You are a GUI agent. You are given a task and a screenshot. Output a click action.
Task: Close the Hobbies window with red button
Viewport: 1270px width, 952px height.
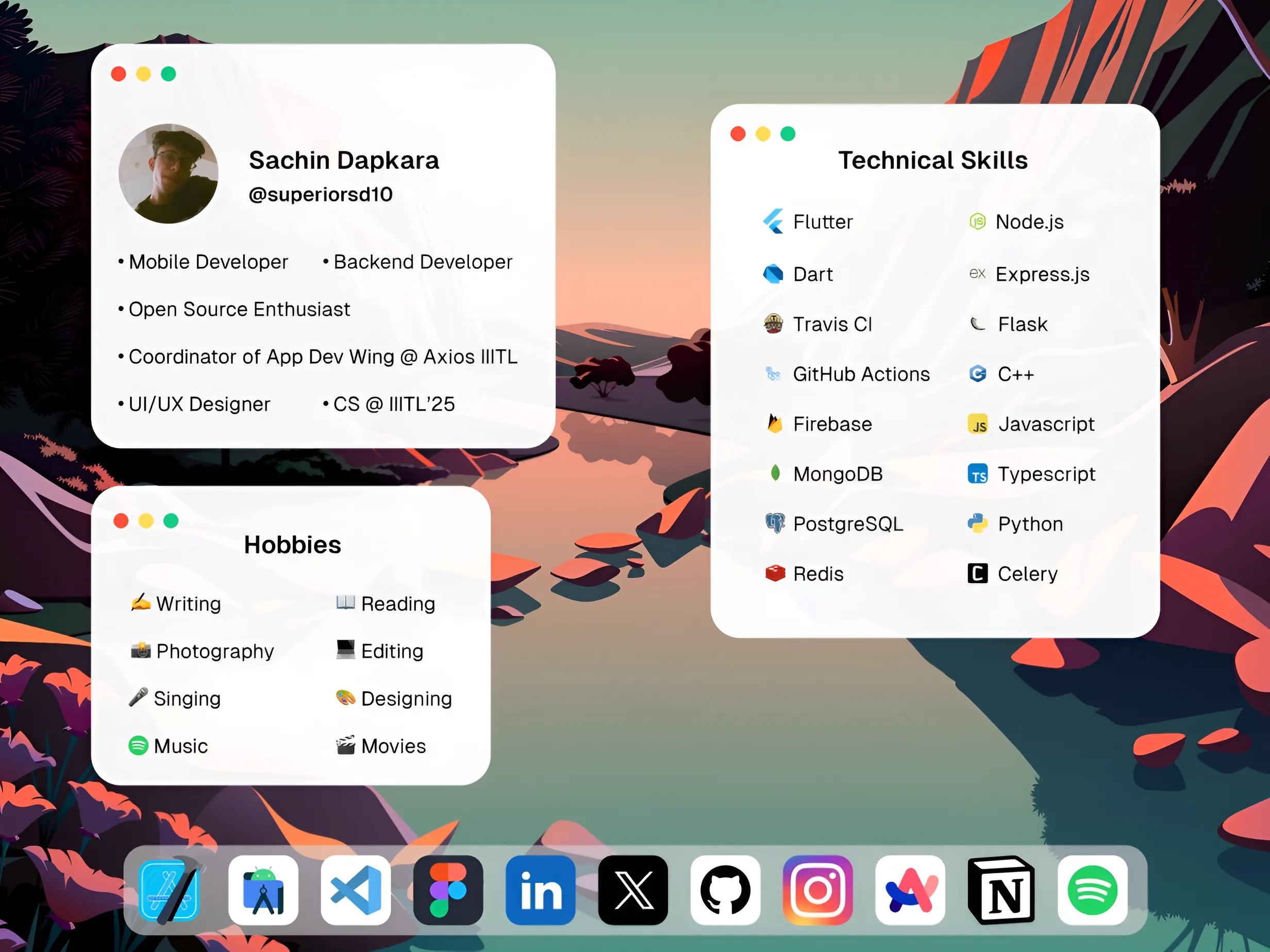click(x=121, y=520)
